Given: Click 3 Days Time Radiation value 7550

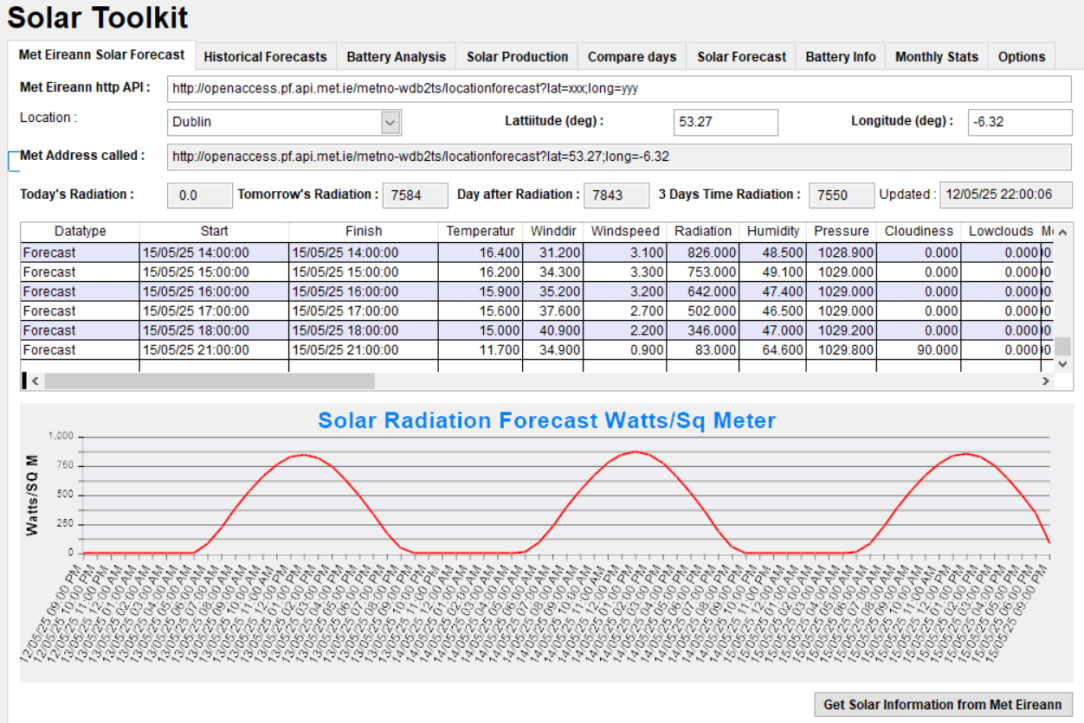Looking at the screenshot, I should pos(841,195).
